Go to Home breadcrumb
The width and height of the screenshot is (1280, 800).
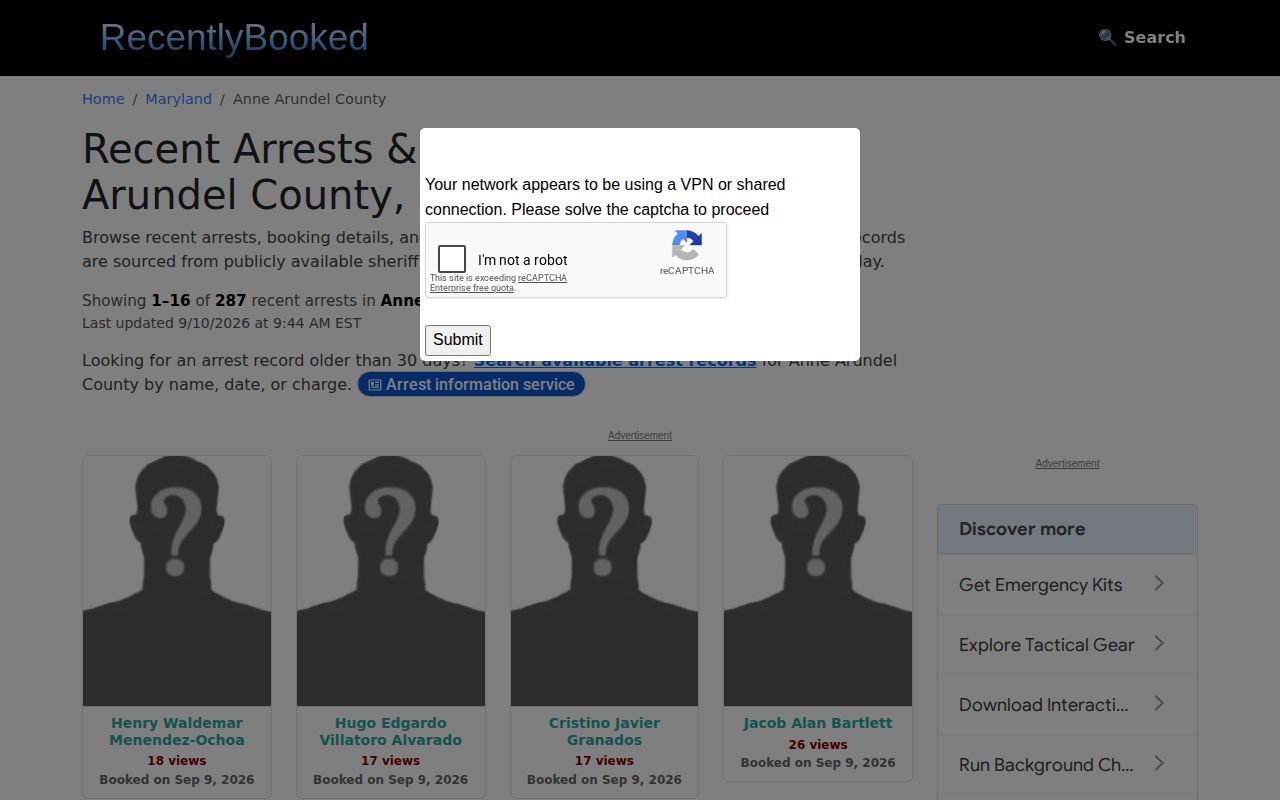pyautogui.click(x=103, y=99)
